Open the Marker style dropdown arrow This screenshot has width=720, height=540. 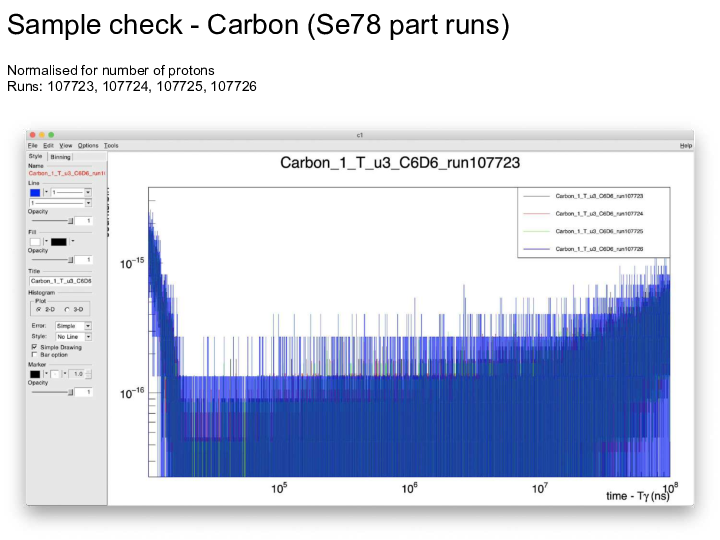click(65, 374)
